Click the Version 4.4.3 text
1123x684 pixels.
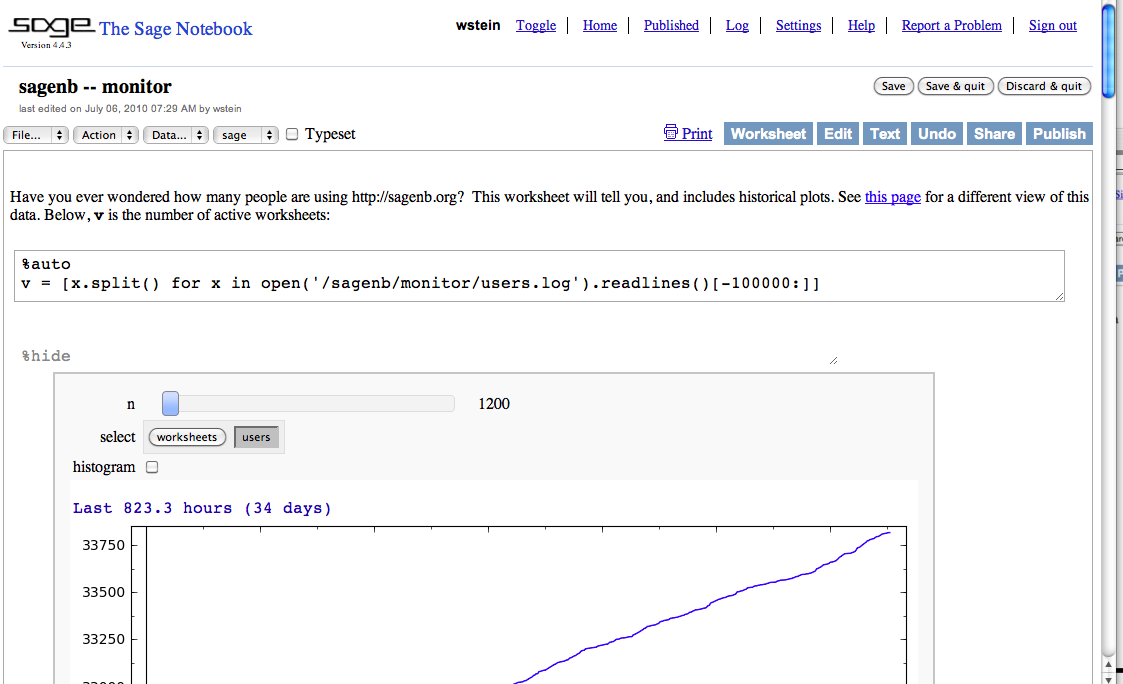46,44
